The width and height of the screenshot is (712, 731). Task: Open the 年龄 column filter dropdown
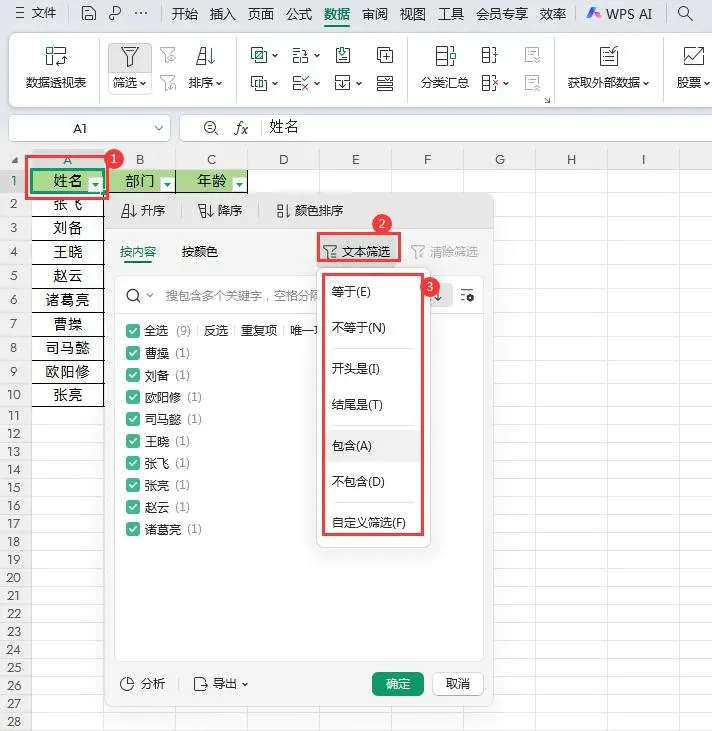tap(239, 185)
